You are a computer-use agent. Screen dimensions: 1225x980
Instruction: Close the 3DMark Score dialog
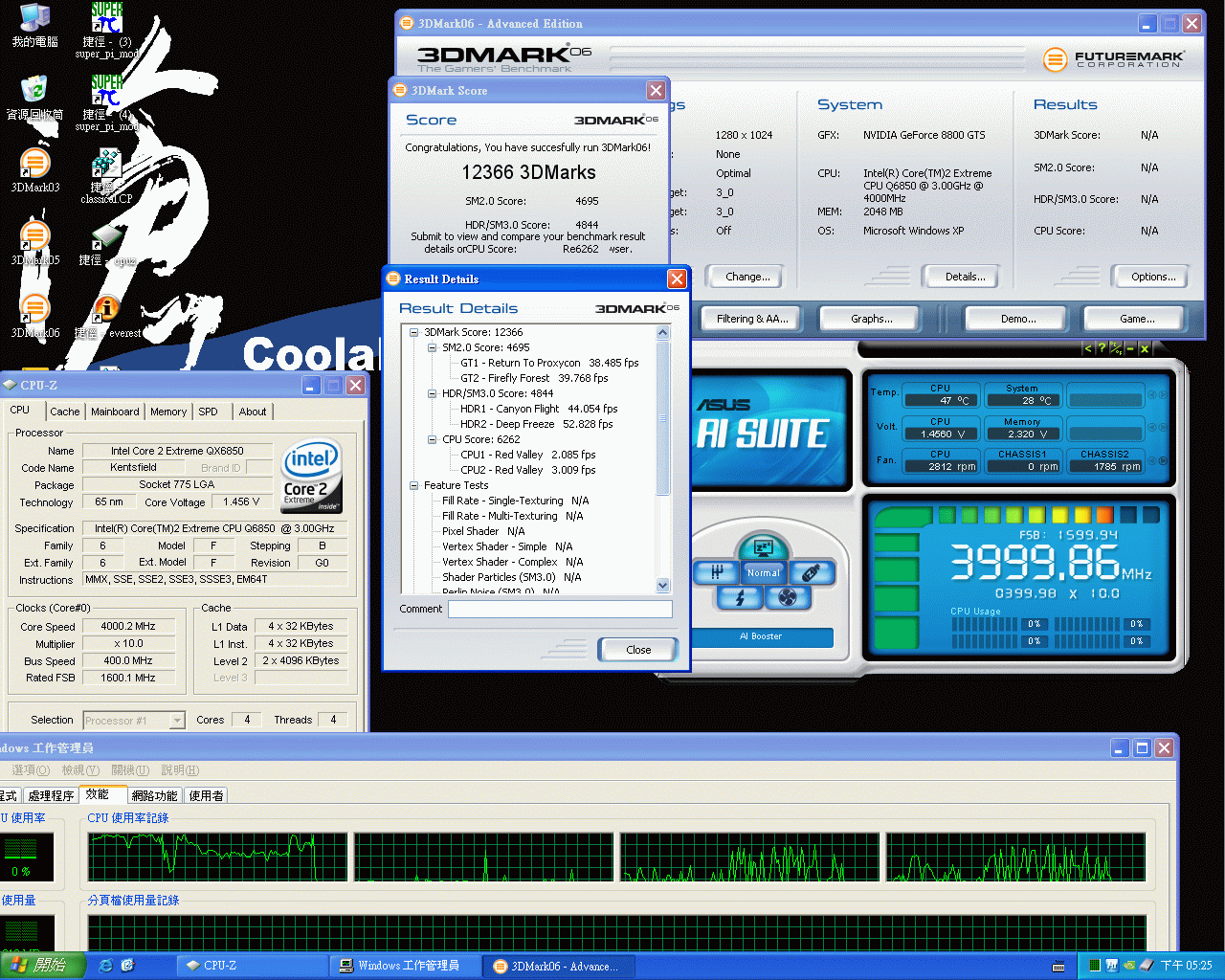coord(656,90)
